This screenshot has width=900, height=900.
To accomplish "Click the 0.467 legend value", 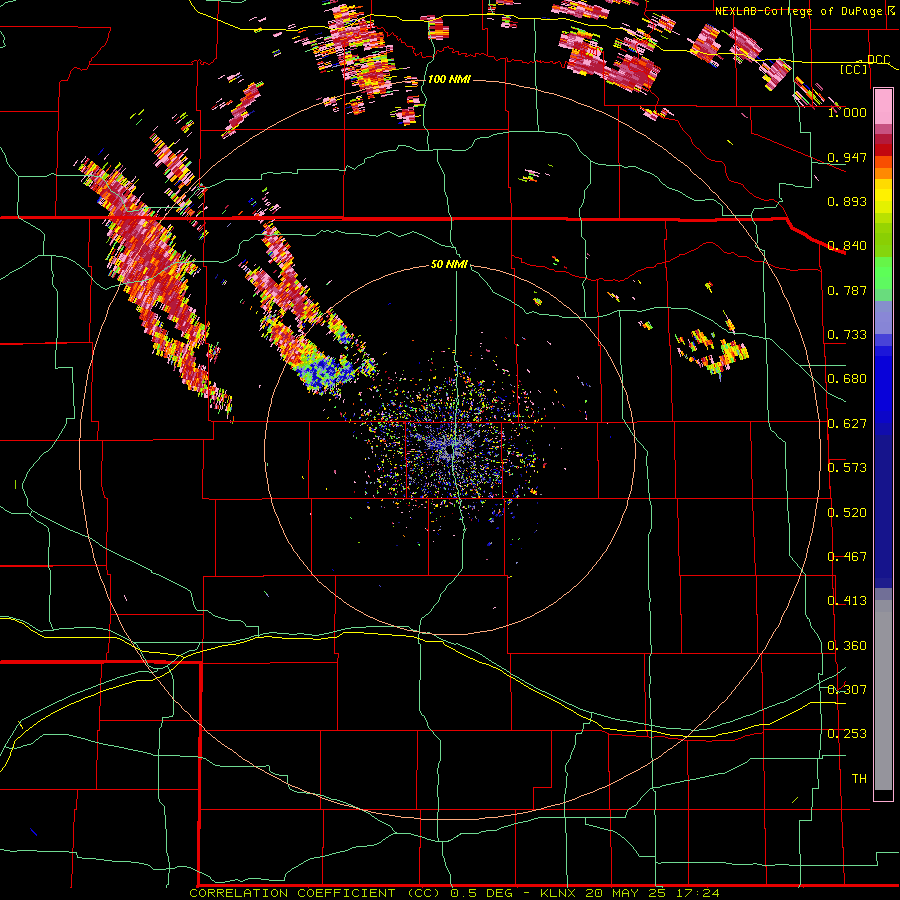I will coord(847,557).
